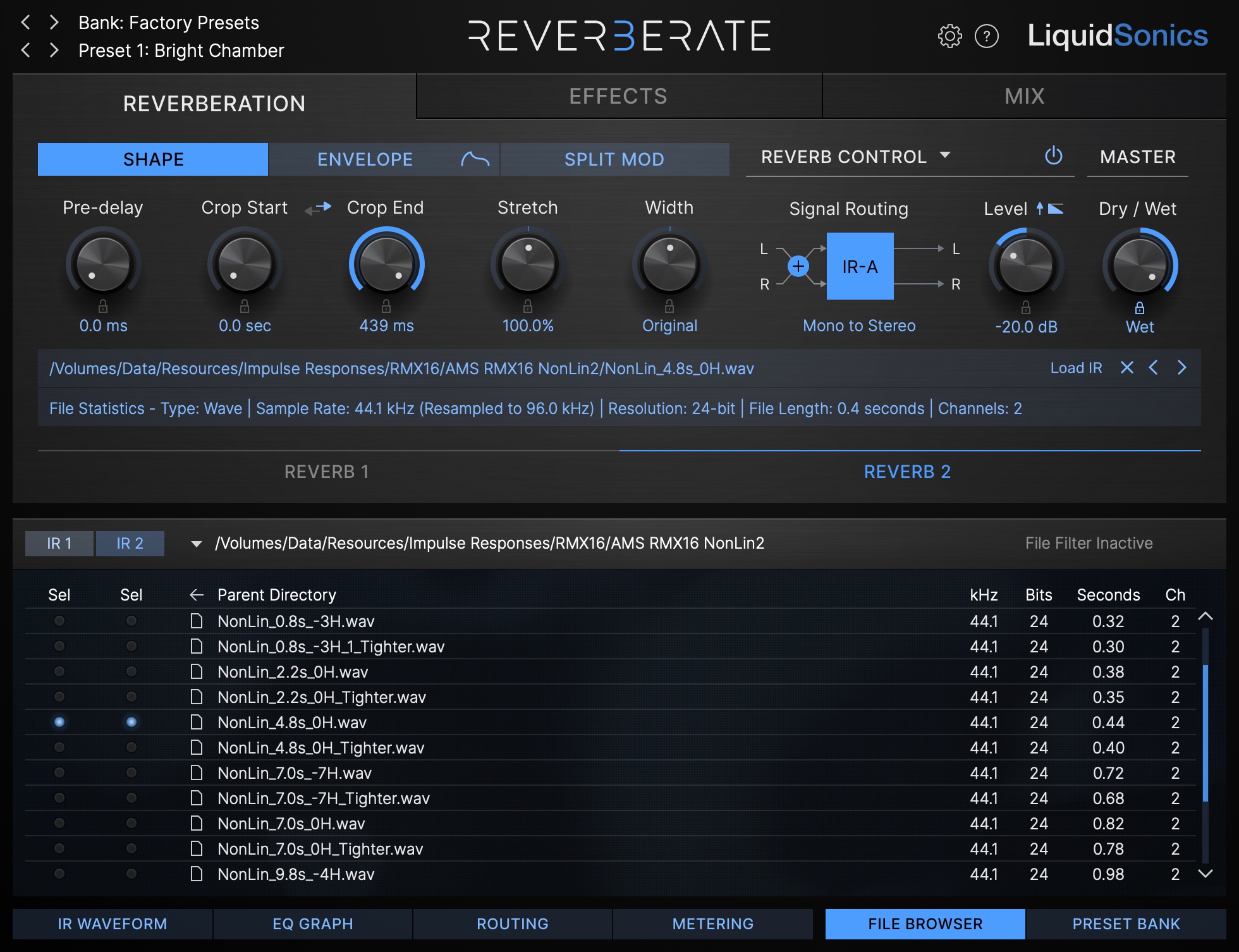Click the IR-A routing block
The height and width of the screenshot is (952, 1239).
[x=860, y=266]
